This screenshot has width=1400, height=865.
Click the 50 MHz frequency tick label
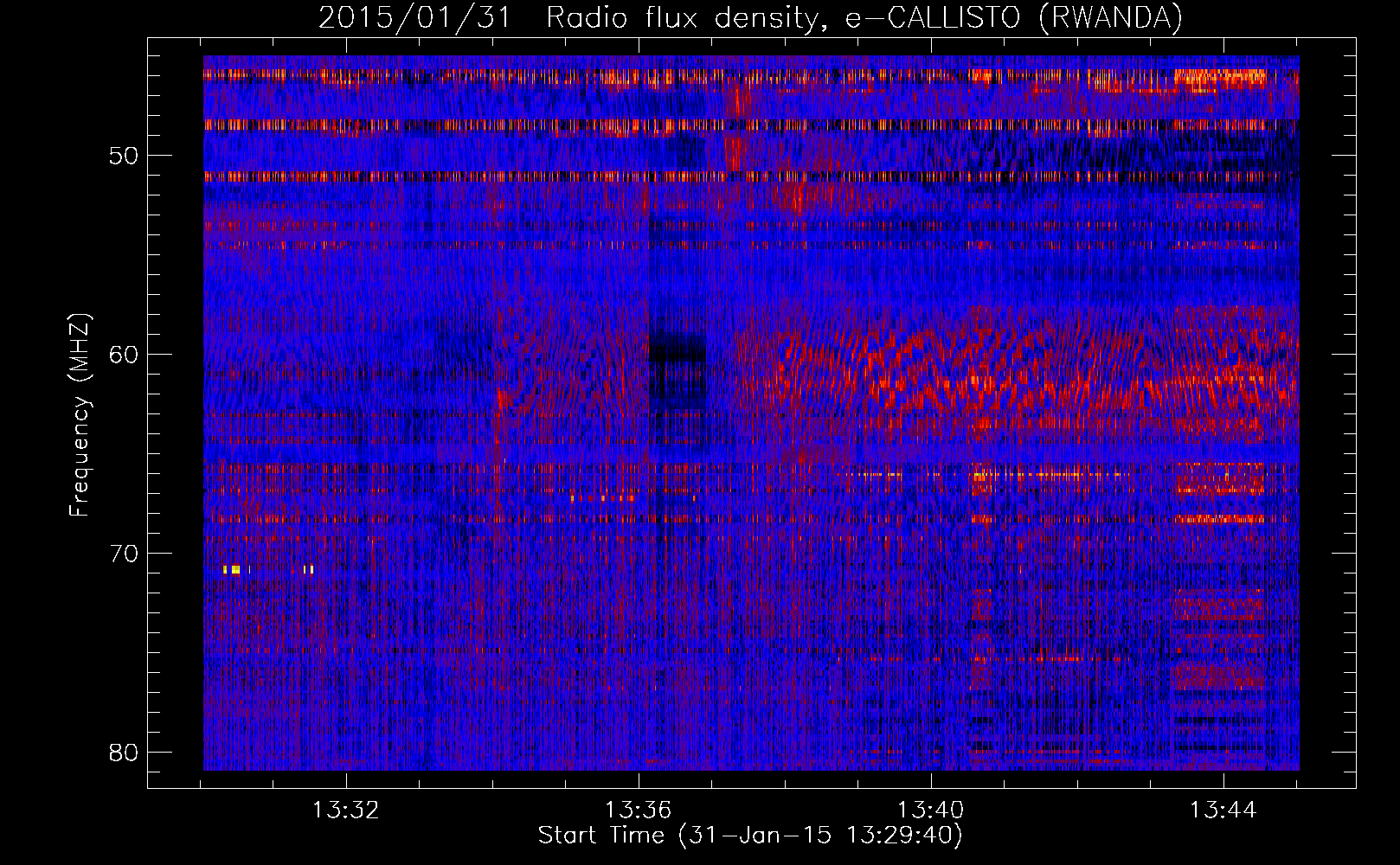point(124,156)
